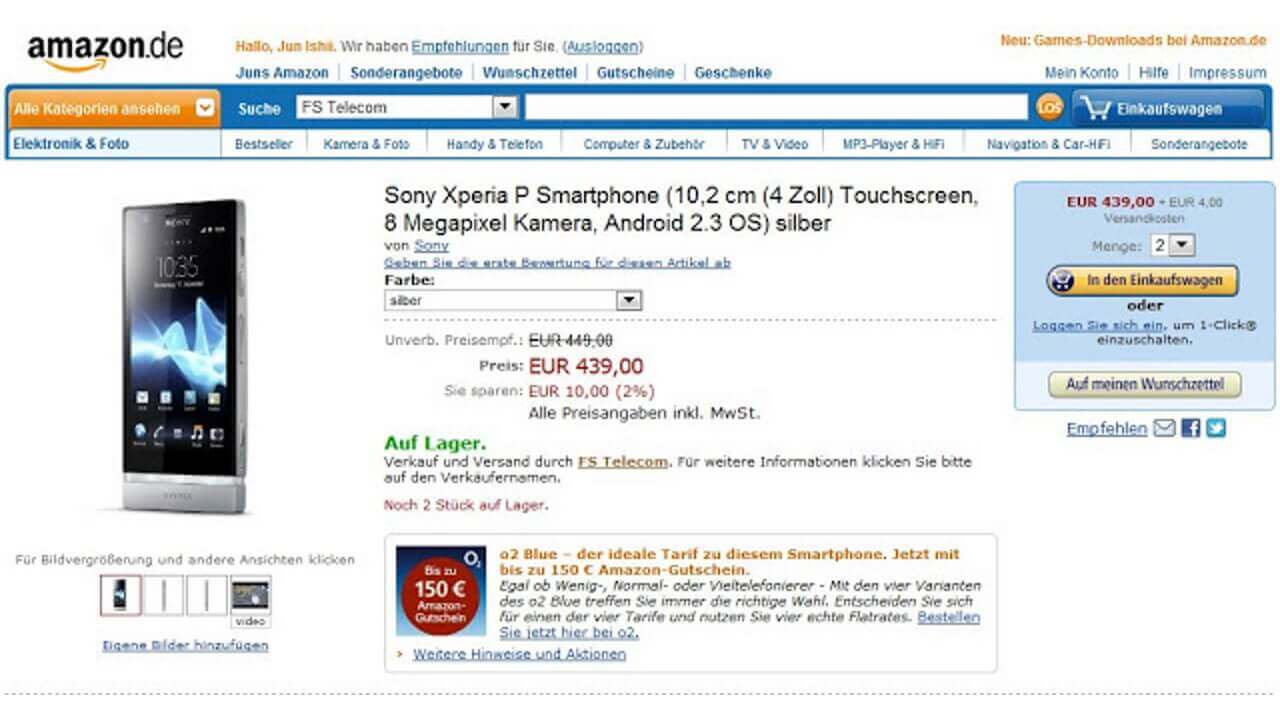Image resolution: width=1280 pixels, height=720 pixels.
Task: Click the amazon.de logo
Action: pos(105,51)
